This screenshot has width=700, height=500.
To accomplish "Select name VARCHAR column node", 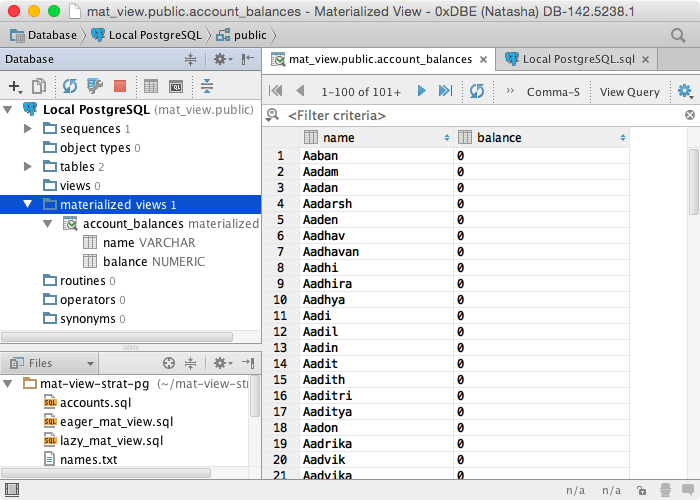I will coord(139,243).
